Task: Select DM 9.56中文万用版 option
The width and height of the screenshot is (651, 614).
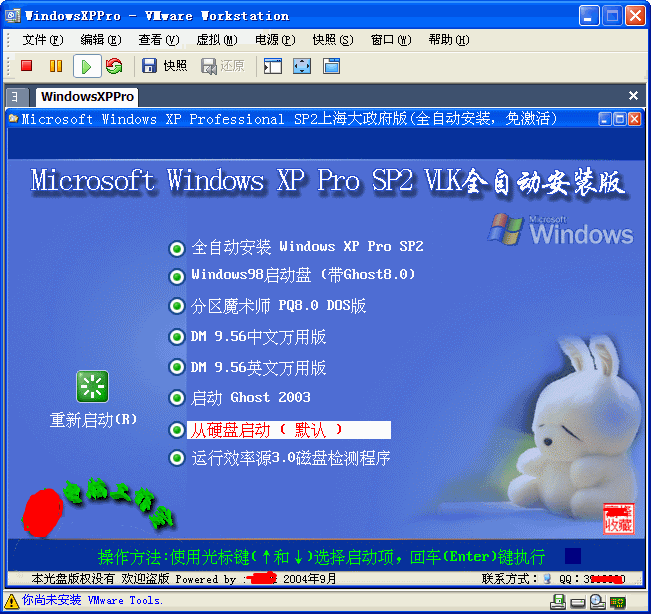Action: coord(247,337)
